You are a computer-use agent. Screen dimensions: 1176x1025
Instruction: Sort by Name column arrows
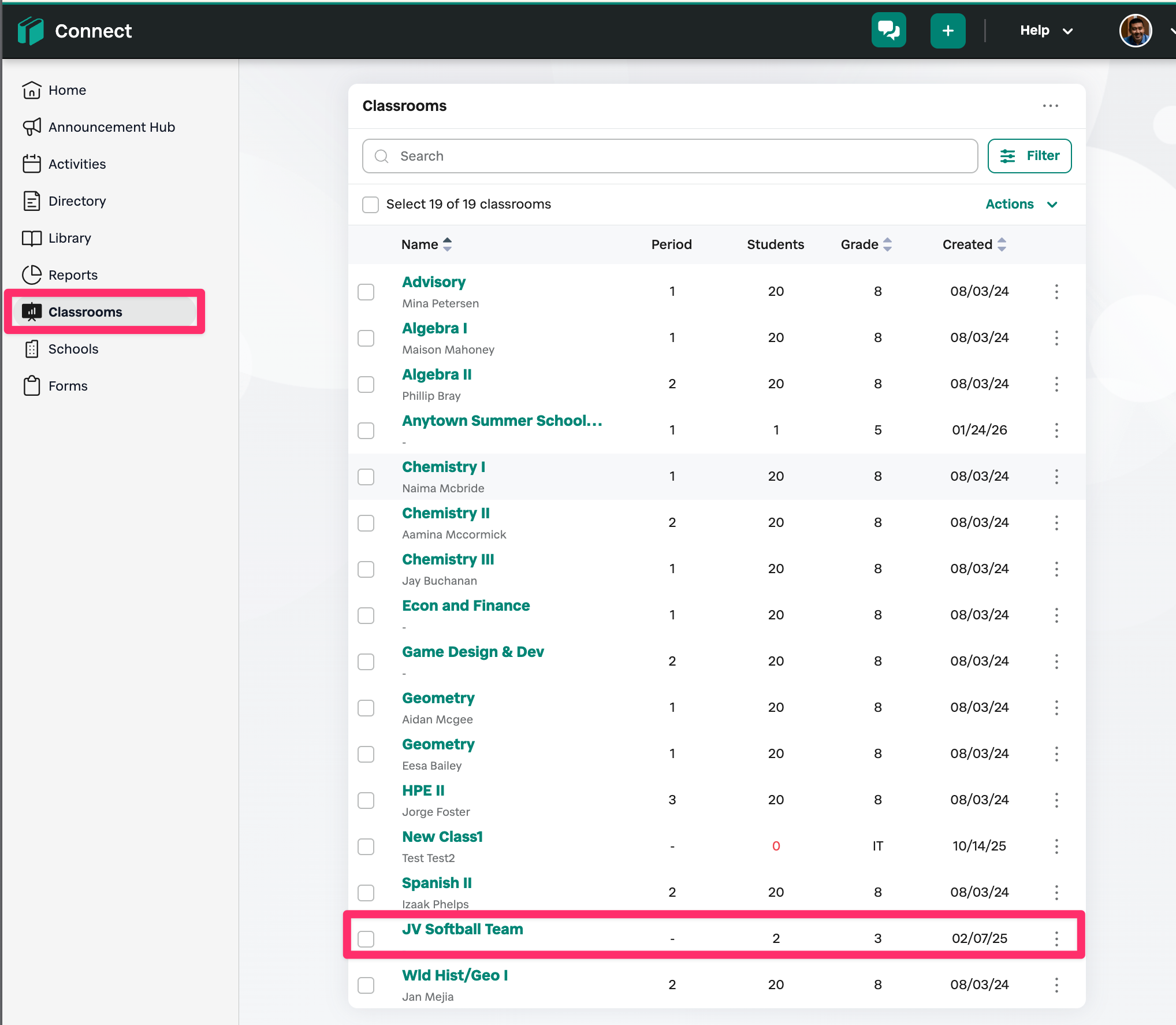pos(447,244)
